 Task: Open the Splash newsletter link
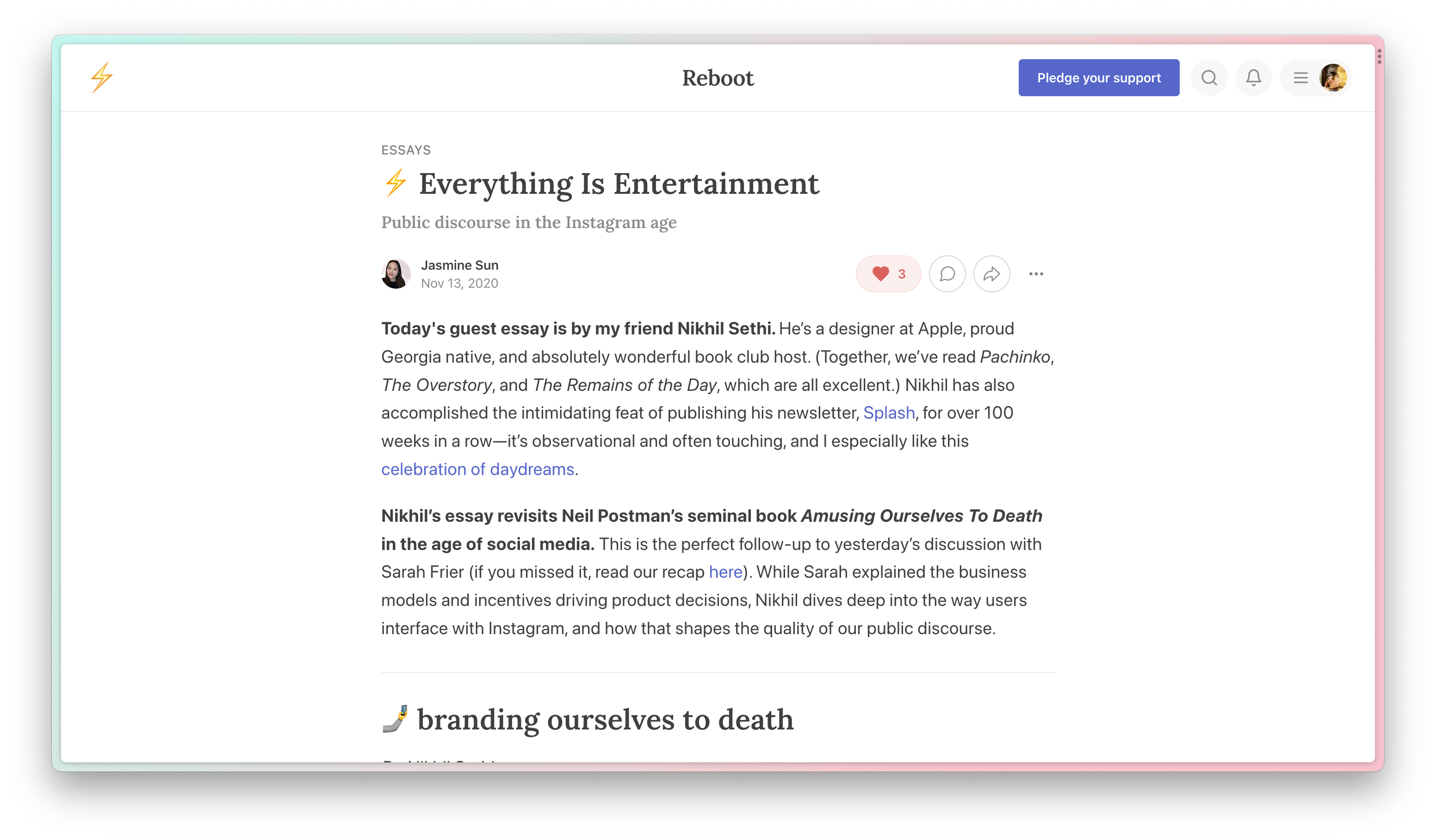pos(888,413)
